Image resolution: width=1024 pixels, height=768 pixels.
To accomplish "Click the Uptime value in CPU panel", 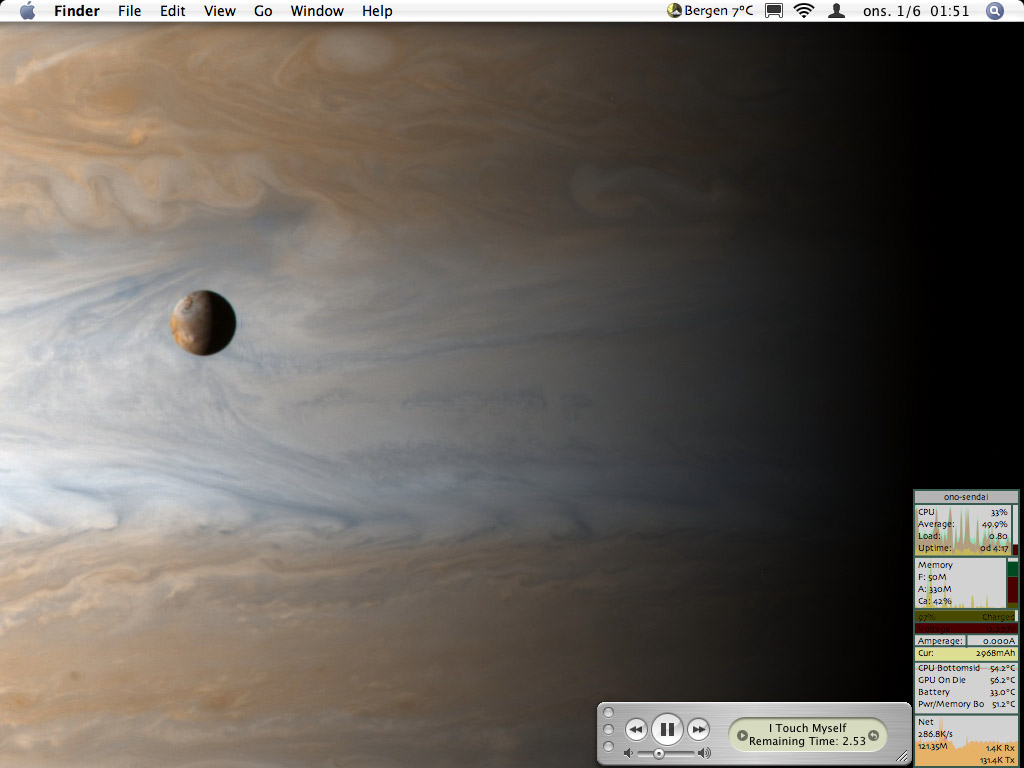I will click(994, 548).
